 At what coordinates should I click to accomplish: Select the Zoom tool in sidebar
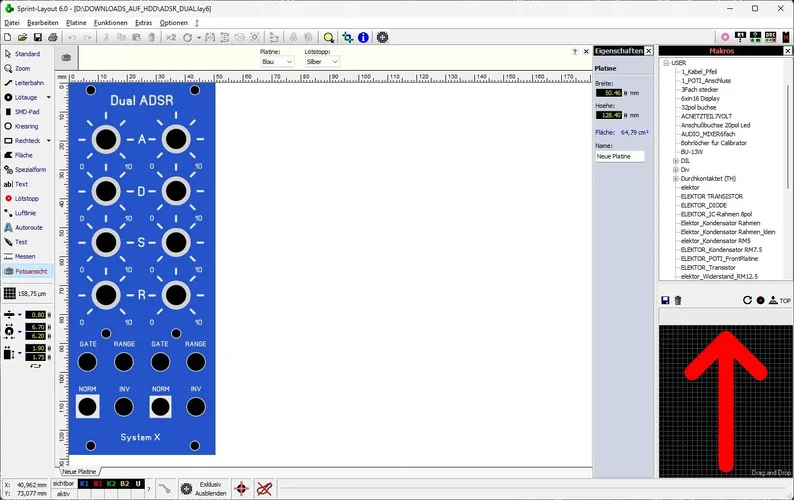click(x=18, y=68)
